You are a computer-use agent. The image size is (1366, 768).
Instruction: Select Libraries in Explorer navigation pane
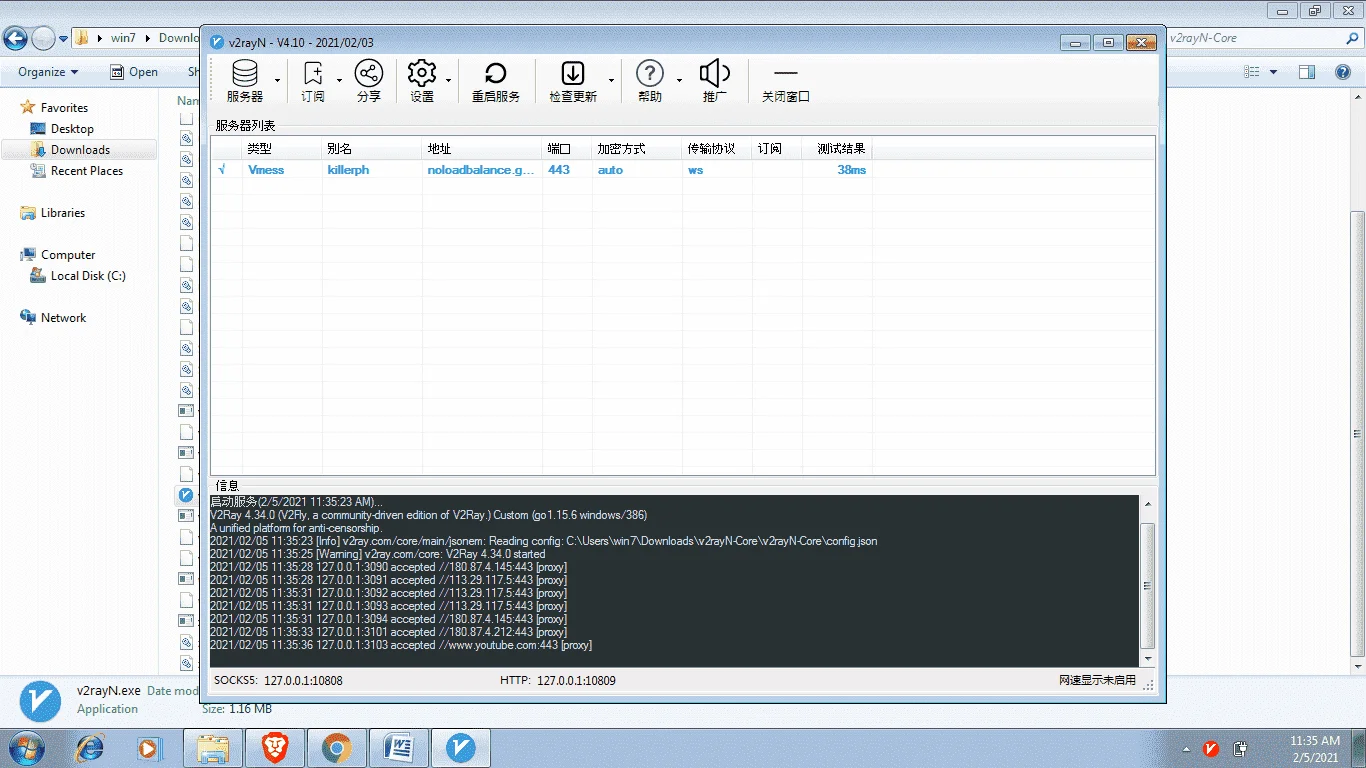click(62, 212)
